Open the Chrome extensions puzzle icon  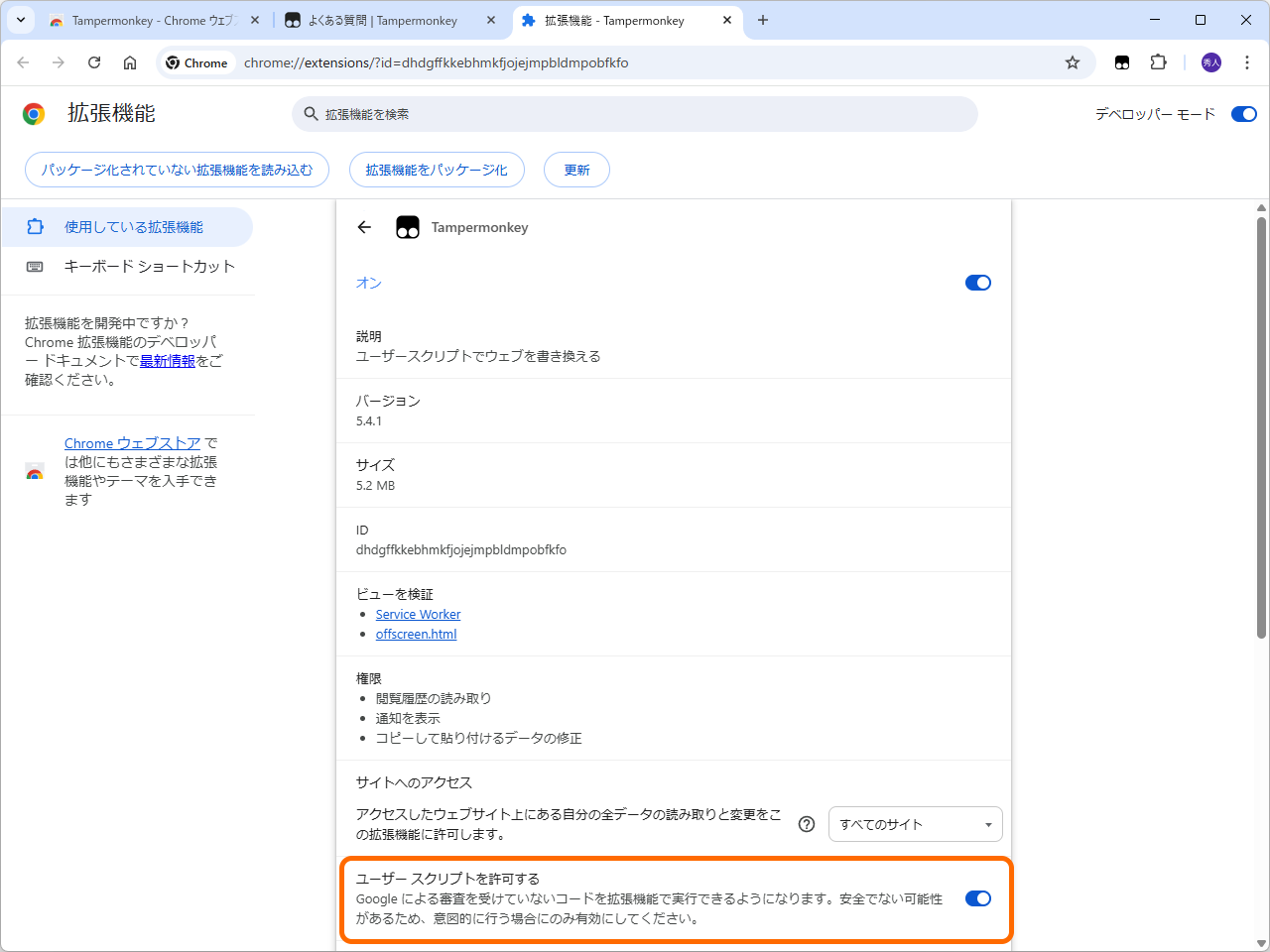[1158, 61]
